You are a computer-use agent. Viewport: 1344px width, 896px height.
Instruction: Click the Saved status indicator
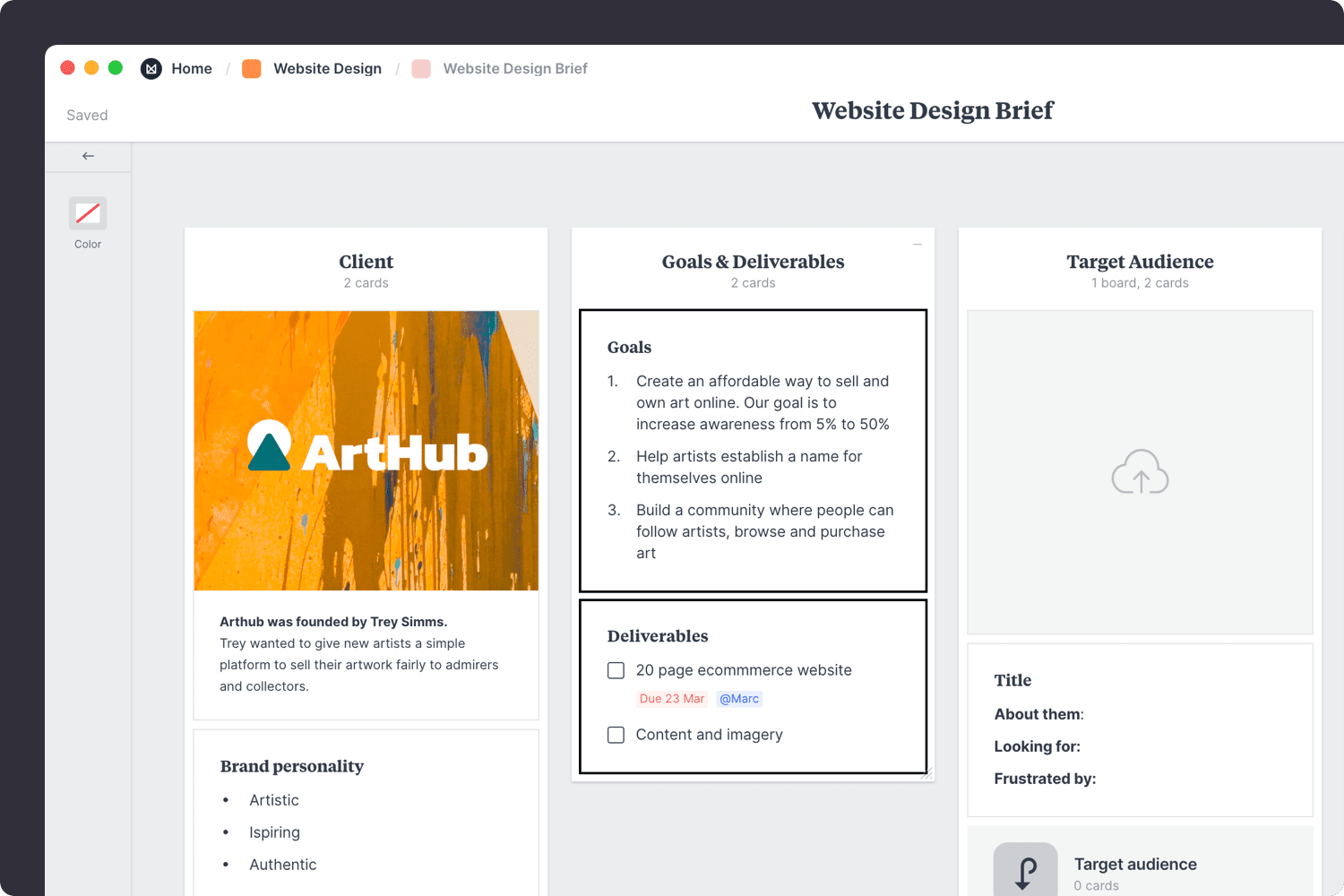(86, 115)
